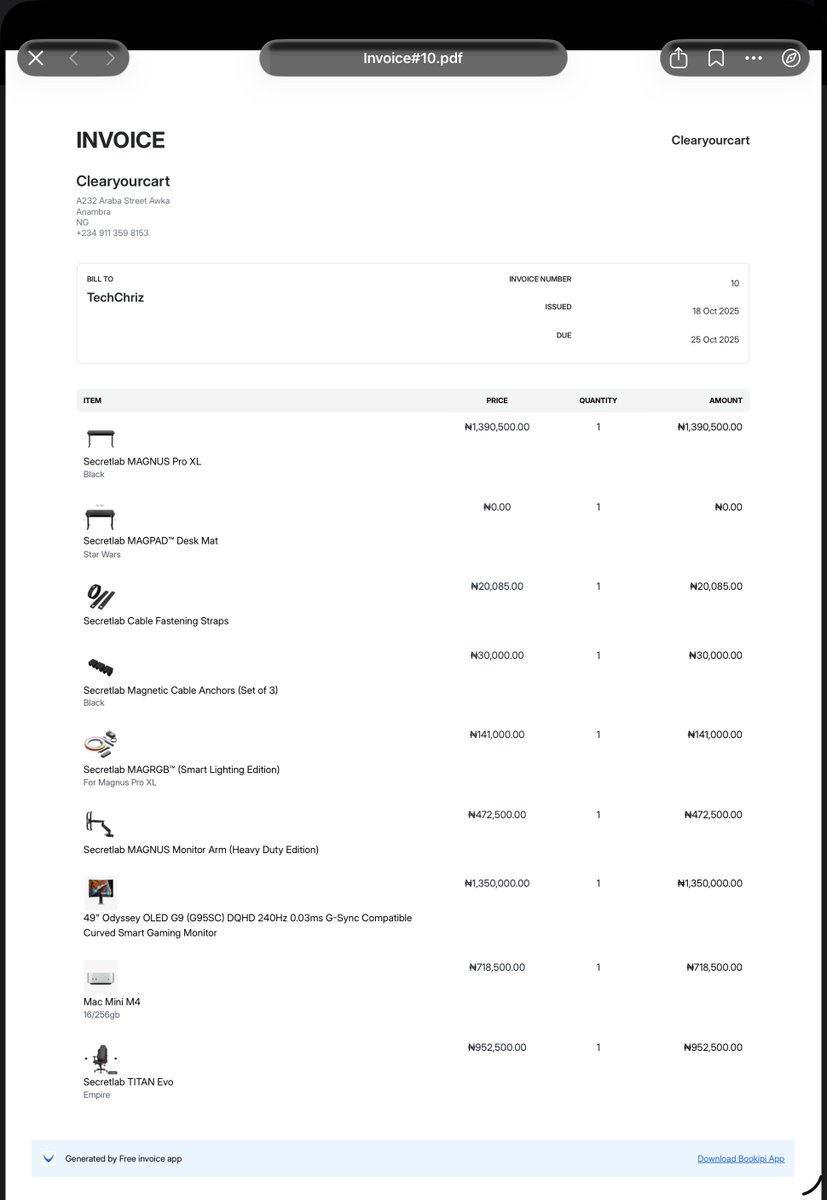This screenshot has width=827, height=1200.
Task: Select the Secretlab TITAN Evo item name
Action: point(128,1082)
